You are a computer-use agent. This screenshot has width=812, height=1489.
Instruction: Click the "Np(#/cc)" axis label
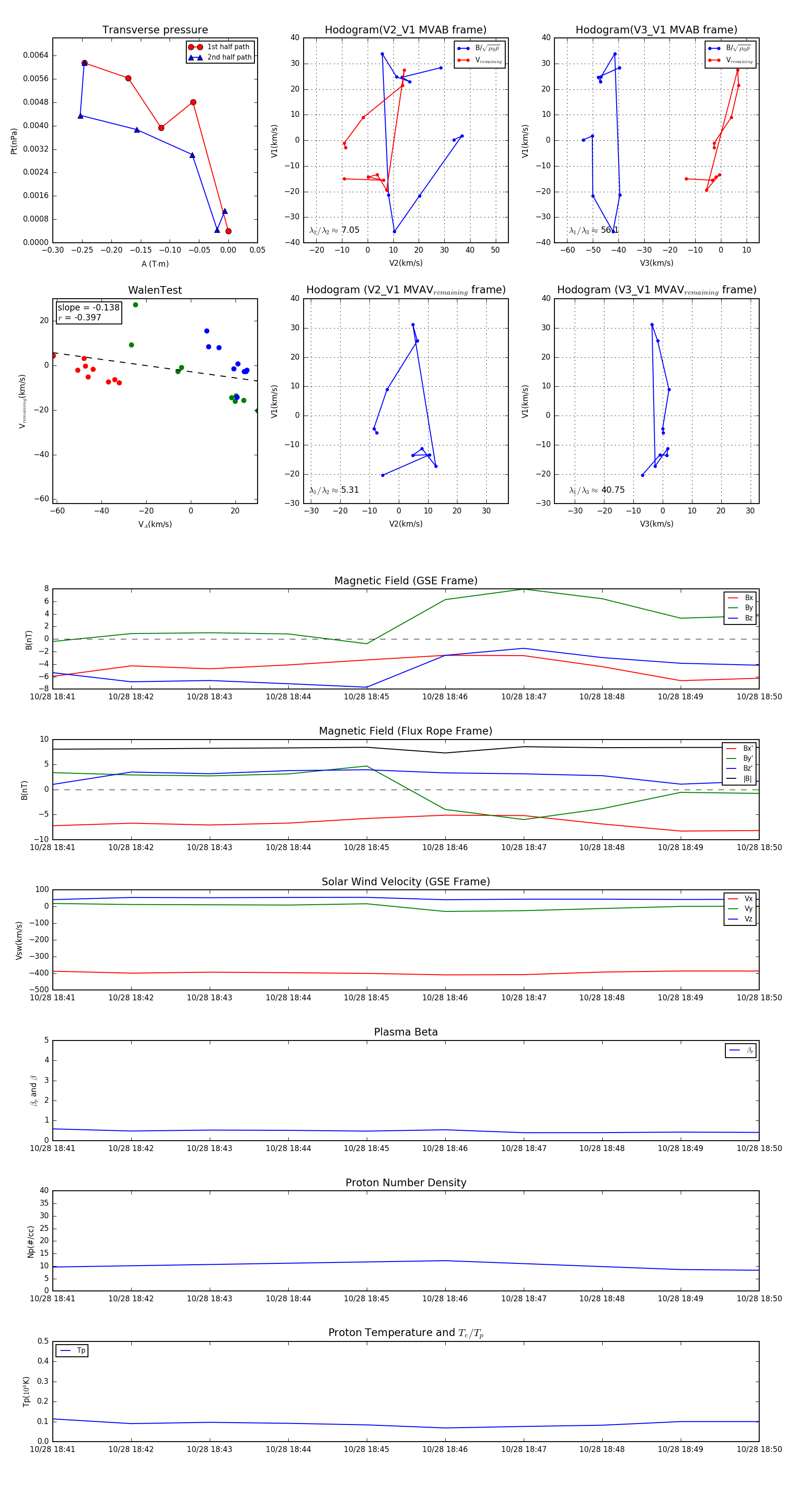pos(31,1242)
